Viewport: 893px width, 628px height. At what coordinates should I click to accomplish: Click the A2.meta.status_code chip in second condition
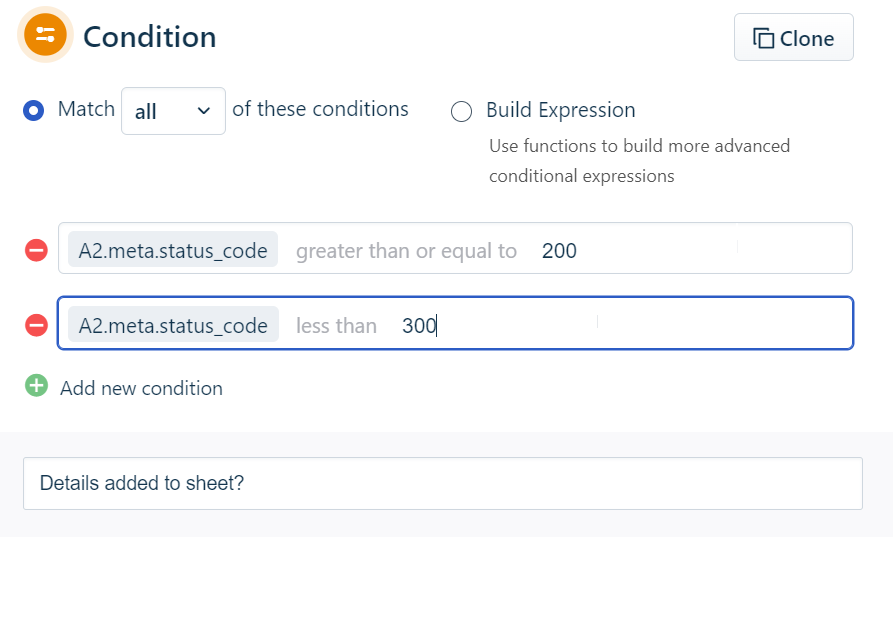pos(173,325)
